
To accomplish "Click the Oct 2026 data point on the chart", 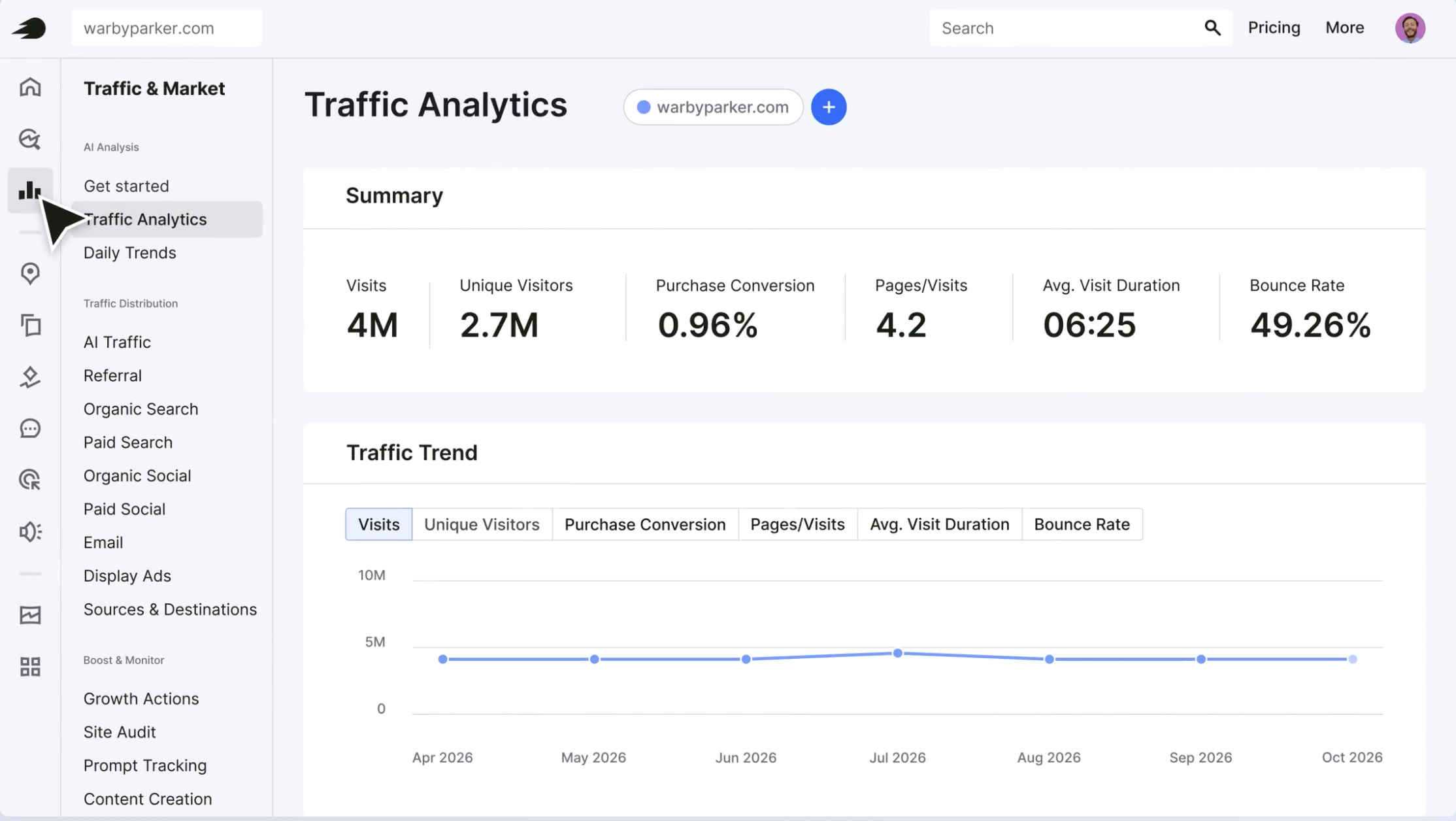I will (x=1353, y=659).
